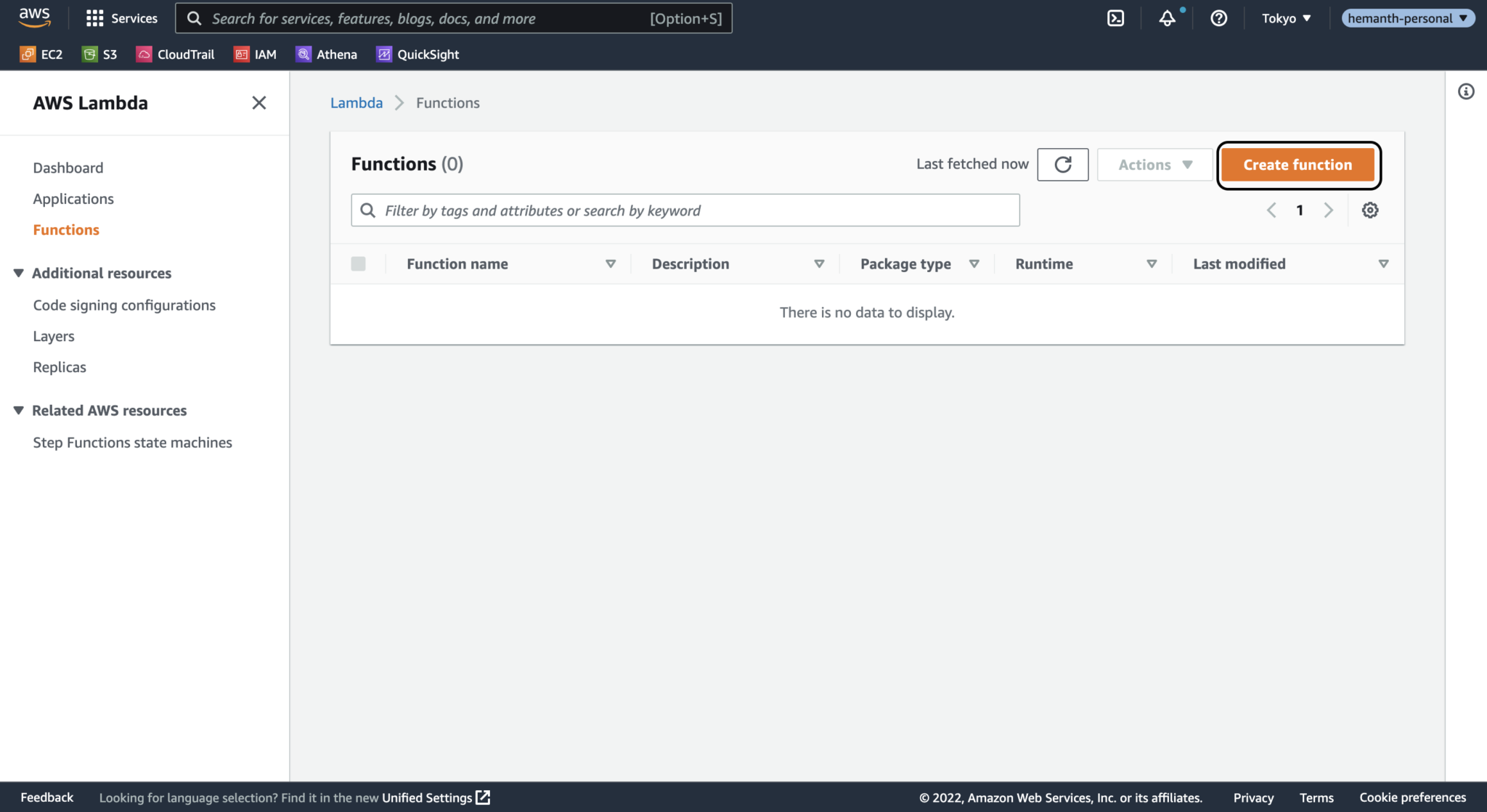
Task: Open the hemanth-personal account menu
Action: pos(1407,18)
